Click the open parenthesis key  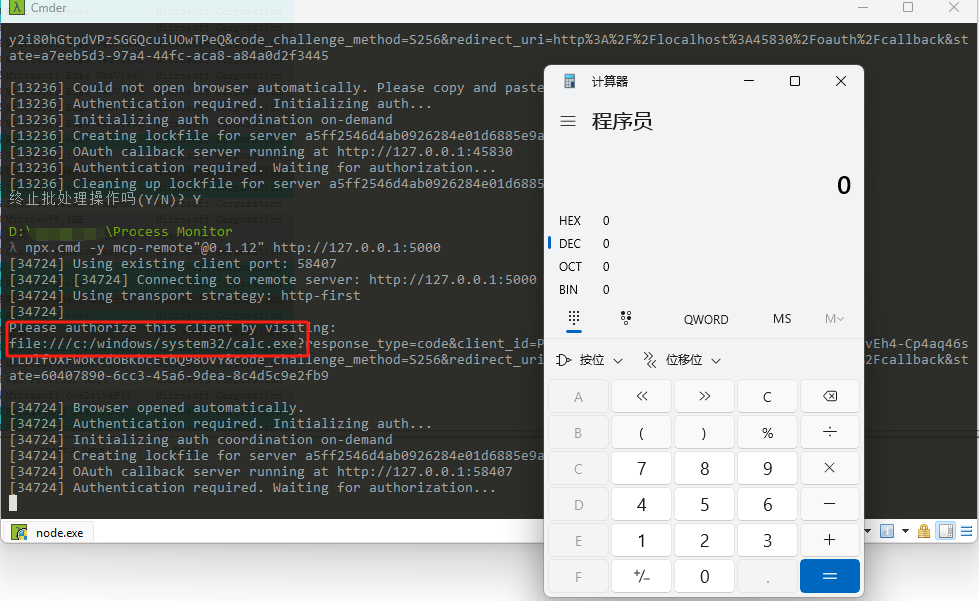point(641,432)
